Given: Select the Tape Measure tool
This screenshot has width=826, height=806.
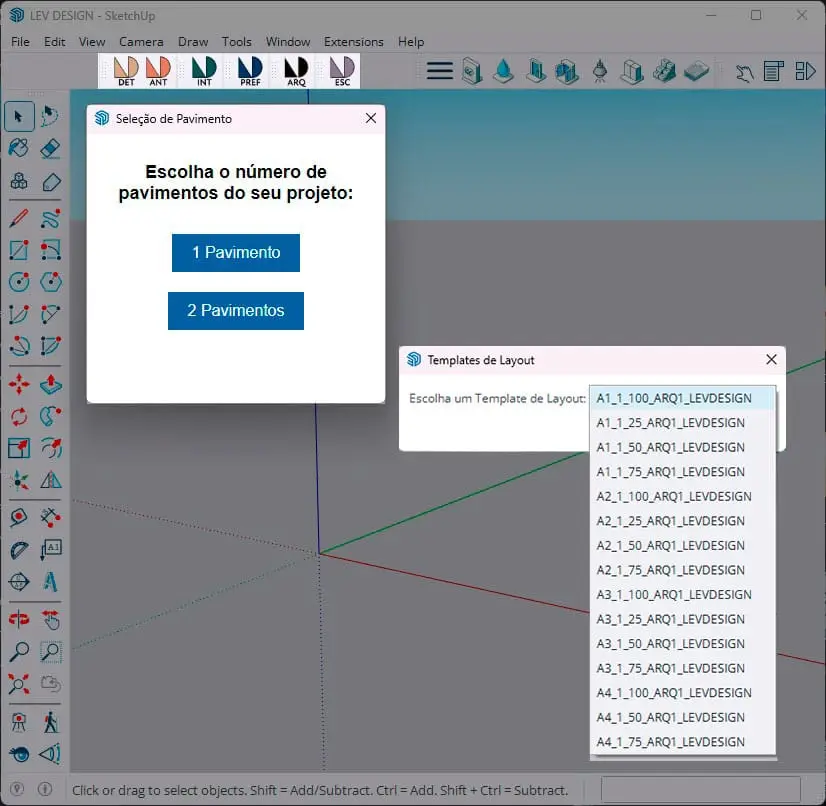Looking at the screenshot, I should [x=19, y=518].
